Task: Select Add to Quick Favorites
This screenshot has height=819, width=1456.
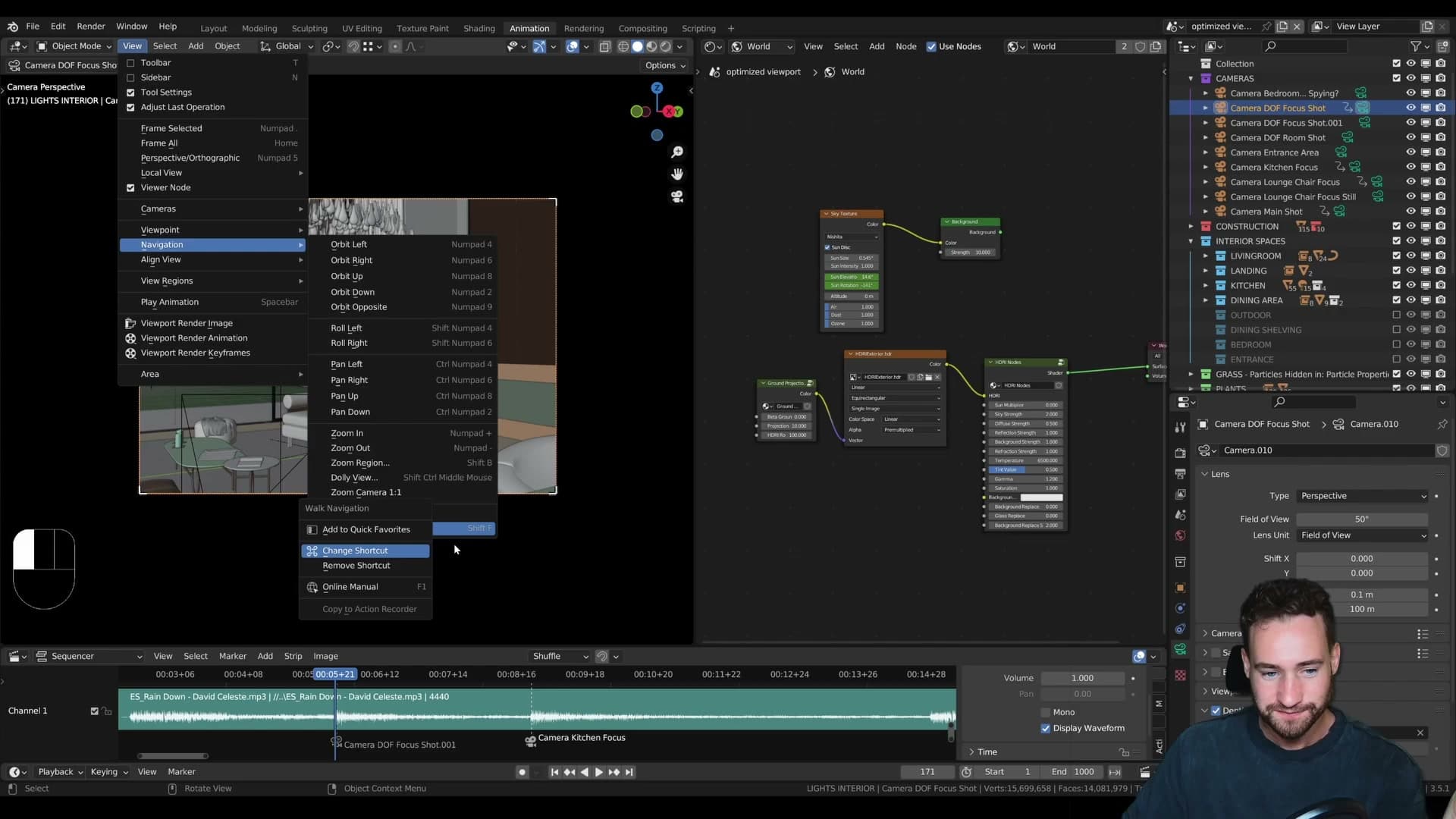Action: 366,529
